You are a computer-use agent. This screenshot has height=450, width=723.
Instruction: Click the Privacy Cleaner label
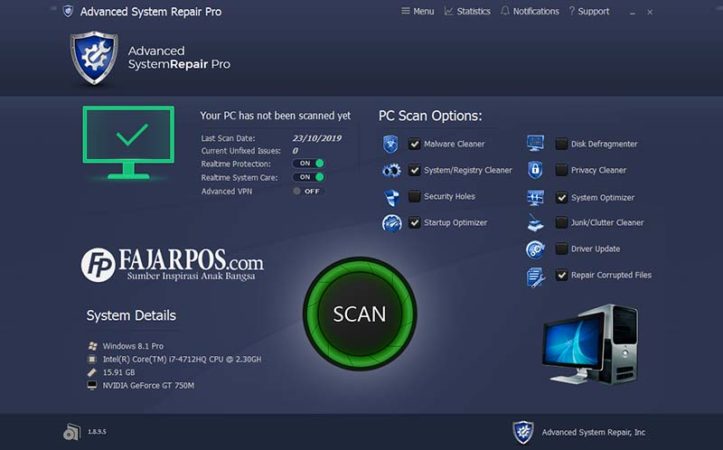[x=599, y=170]
